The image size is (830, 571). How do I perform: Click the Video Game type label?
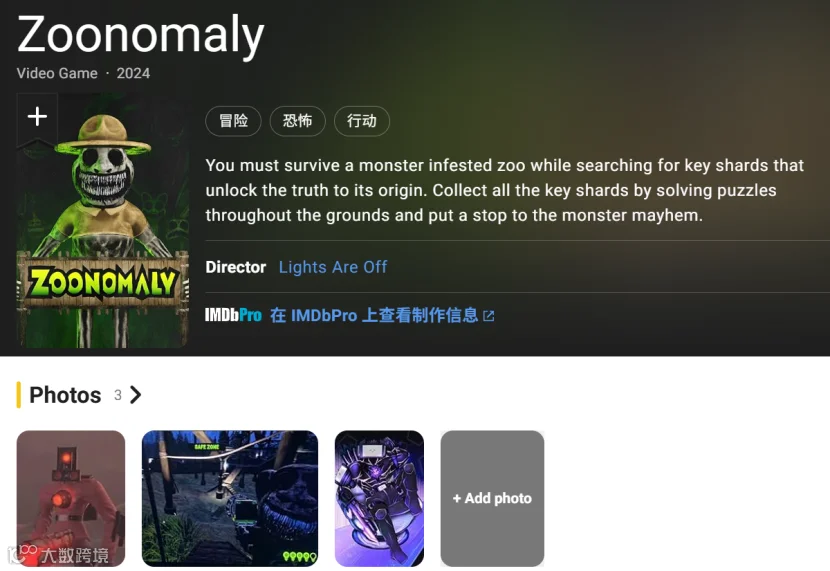pos(57,74)
